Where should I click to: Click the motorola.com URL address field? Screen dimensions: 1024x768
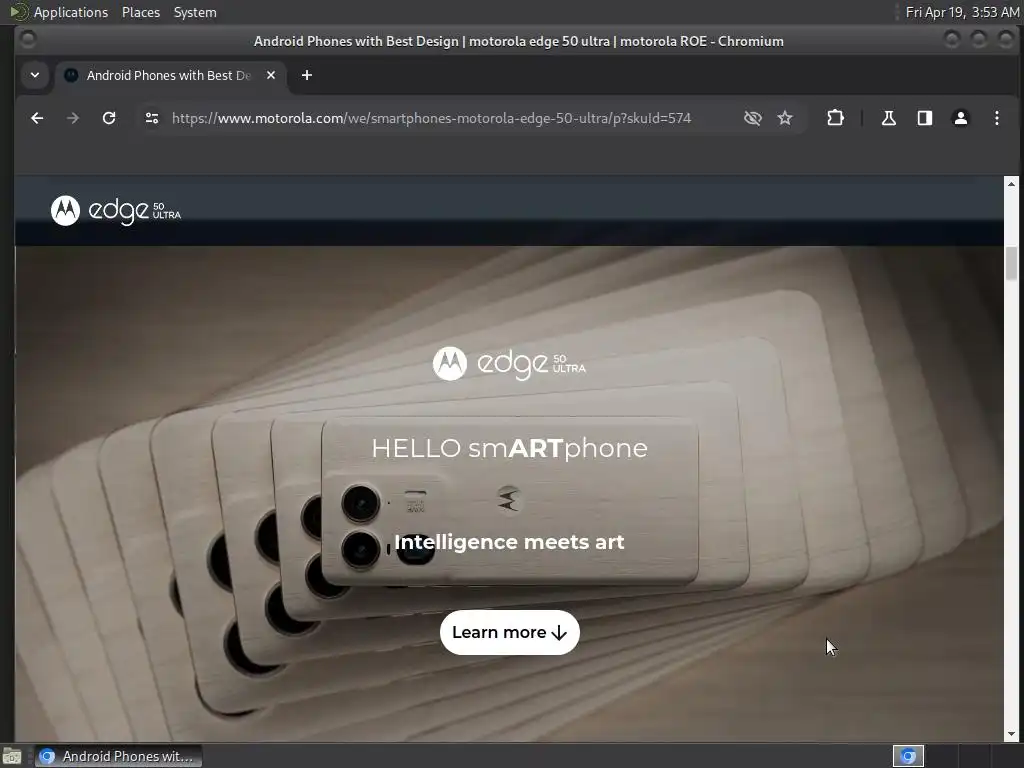pos(431,118)
